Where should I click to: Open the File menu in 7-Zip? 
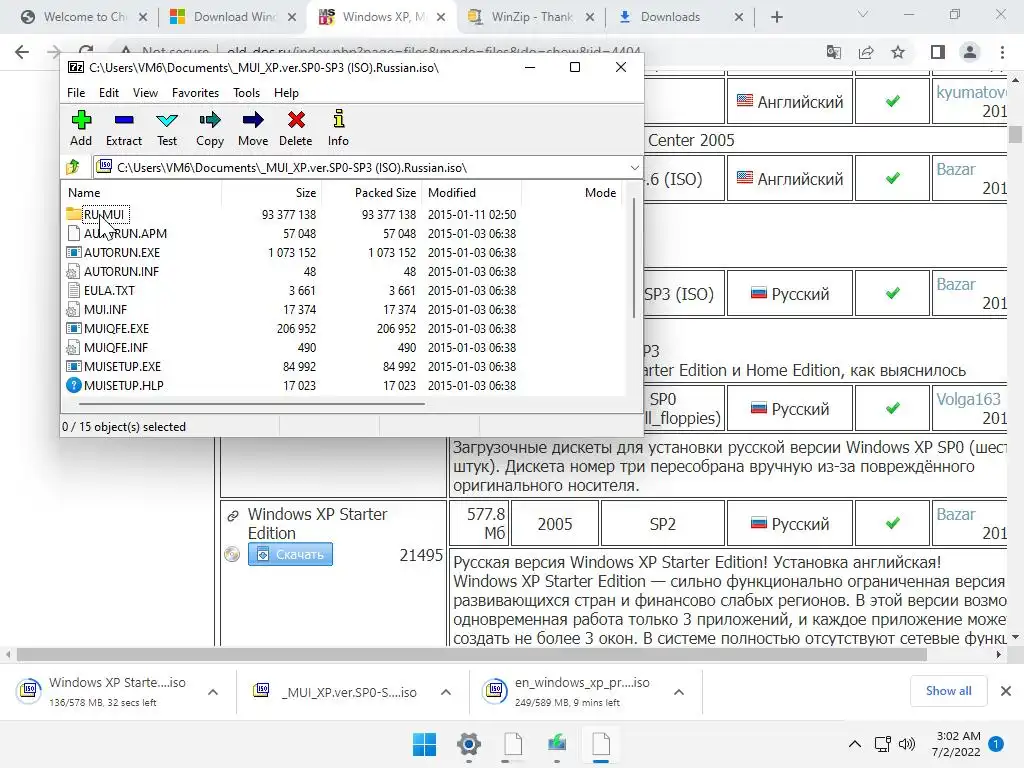click(76, 93)
